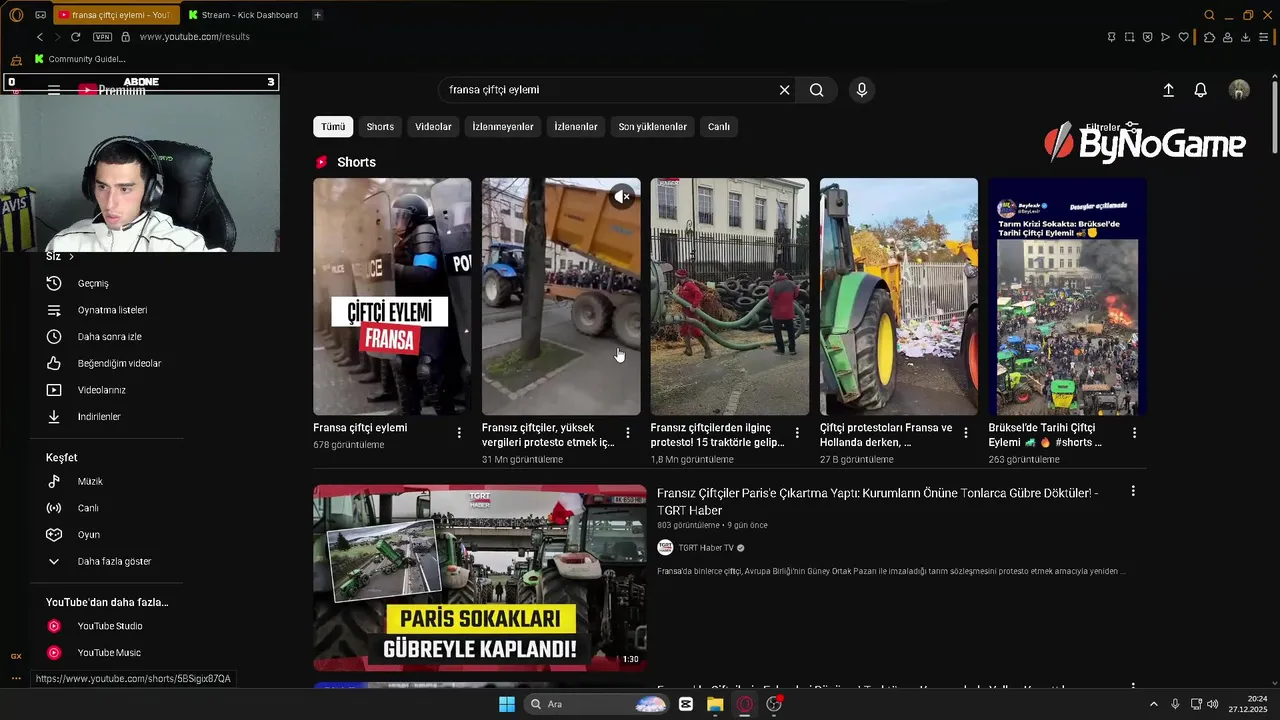Screen dimensions: 1280x720
Task: Open the Opera GX main menu logo
Action: (16, 15)
